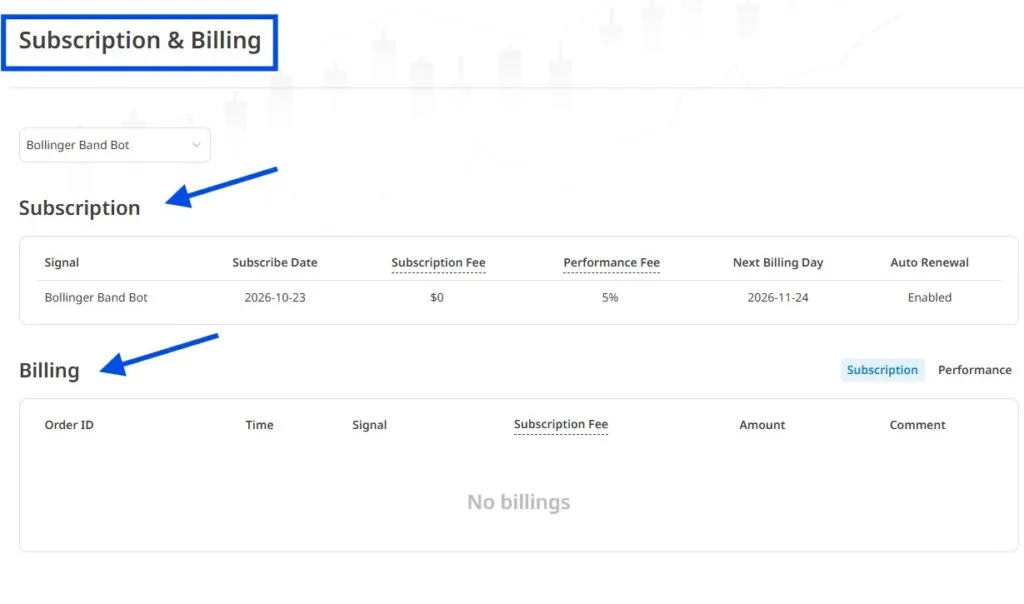Click the Next Billing Day column header
The width and height of the screenshot is (1024, 604).
pyautogui.click(x=778, y=262)
